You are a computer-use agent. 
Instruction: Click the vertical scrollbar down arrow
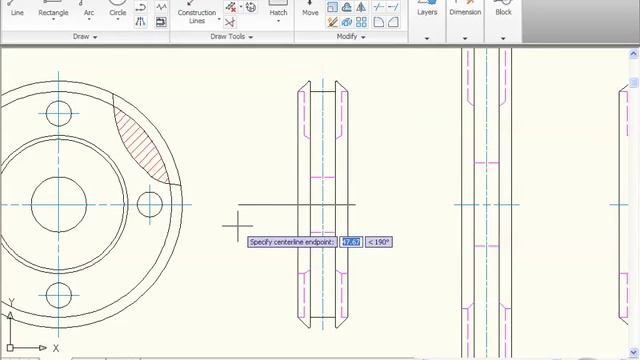(634, 352)
